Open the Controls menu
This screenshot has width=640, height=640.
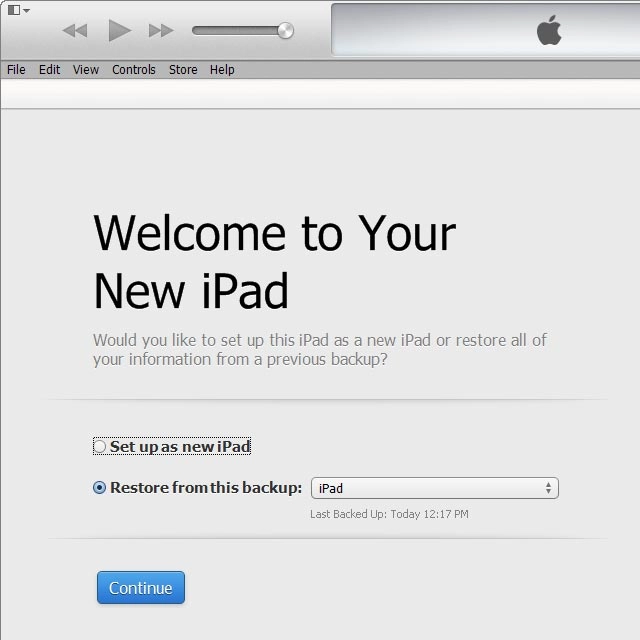click(134, 70)
